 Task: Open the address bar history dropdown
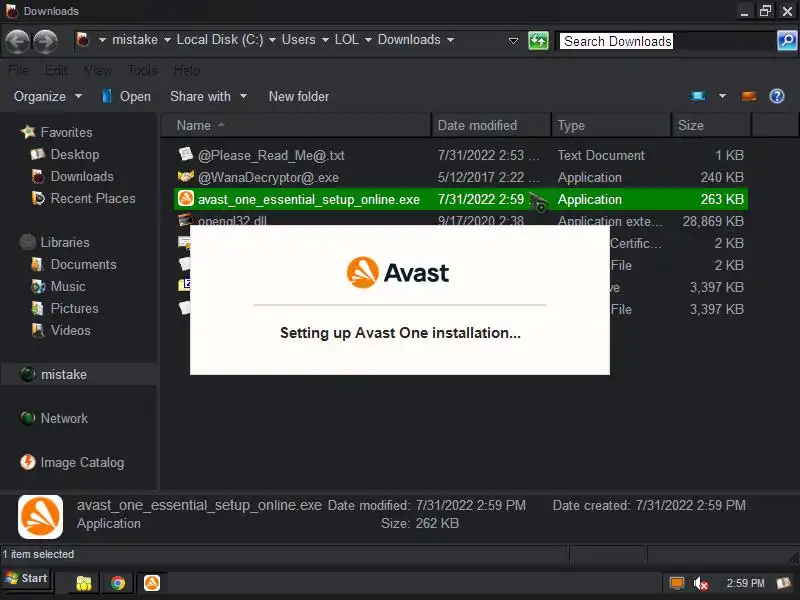pos(513,41)
